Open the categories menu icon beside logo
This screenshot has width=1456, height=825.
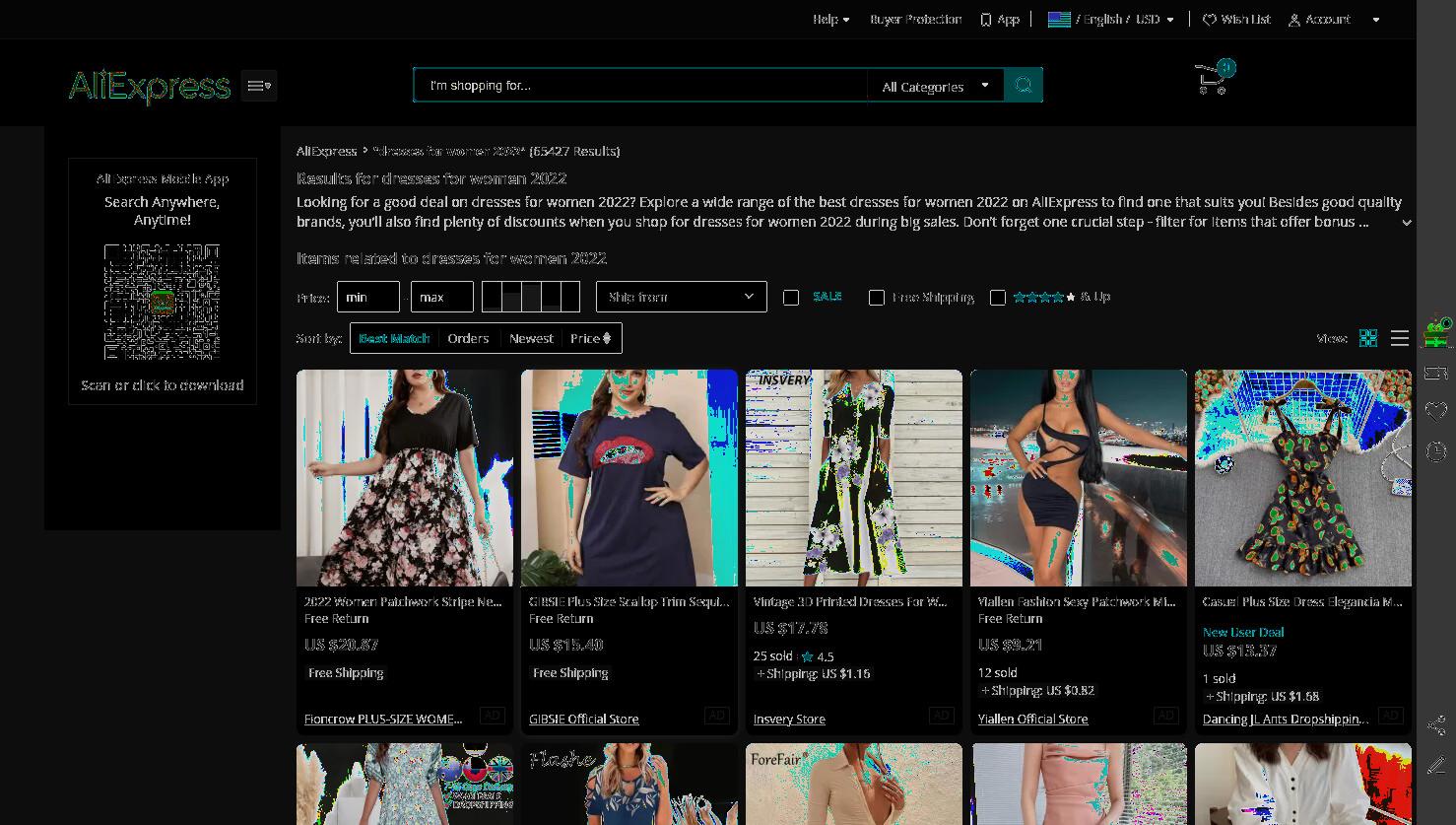(259, 86)
